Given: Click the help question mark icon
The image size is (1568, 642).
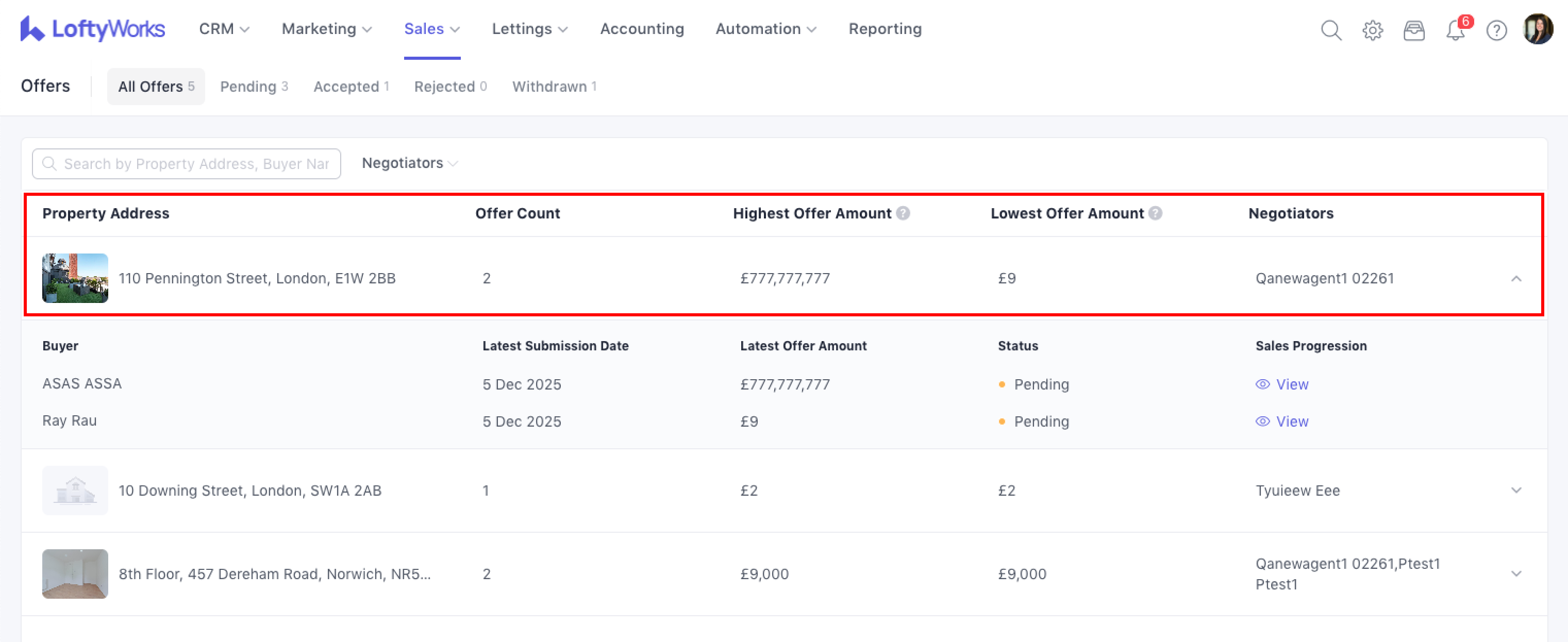Looking at the screenshot, I should pos(1496,30).
